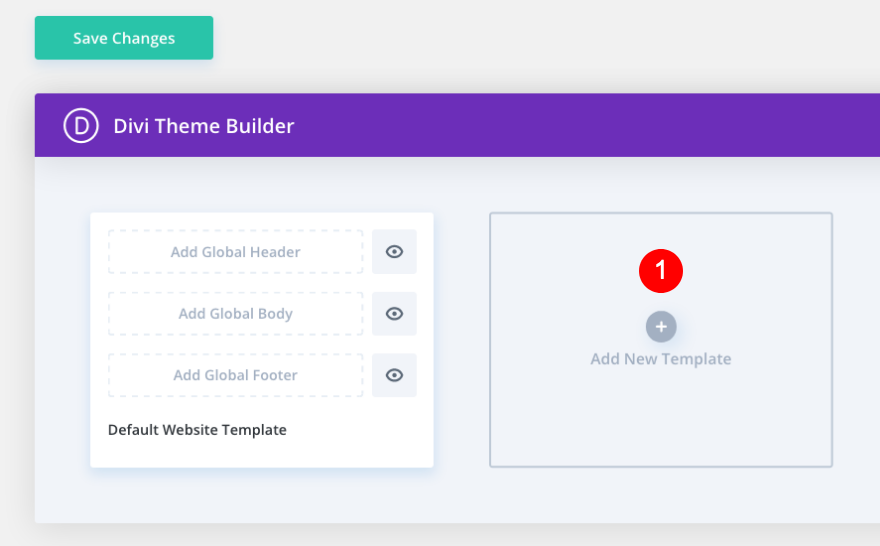The image size is (880, 546).
Task: Toggle the Global Footer eye icon
Action: (x=394, y=375)
